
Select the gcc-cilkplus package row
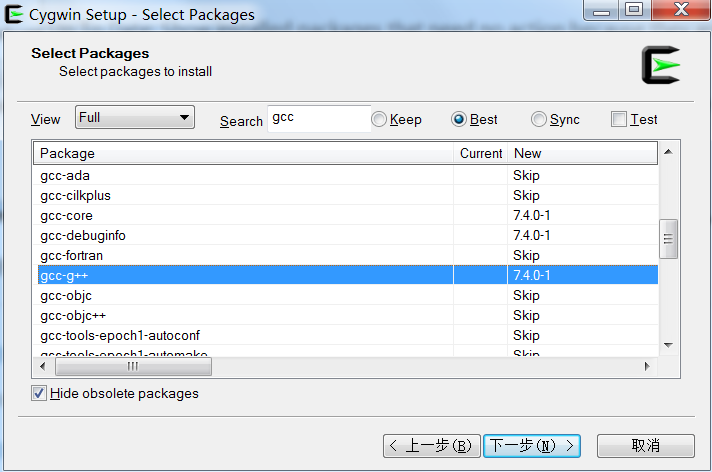point(346,195)
